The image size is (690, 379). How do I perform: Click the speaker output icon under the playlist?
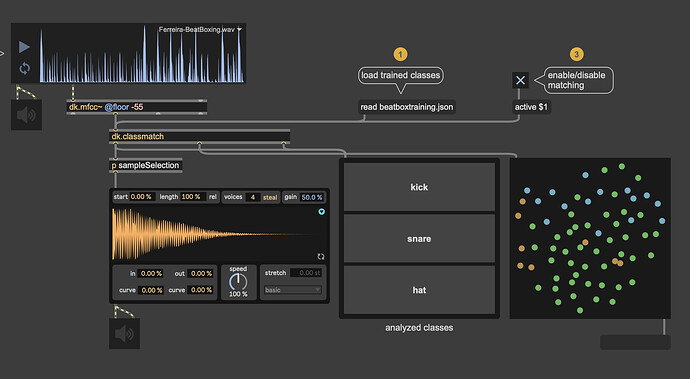26,115
